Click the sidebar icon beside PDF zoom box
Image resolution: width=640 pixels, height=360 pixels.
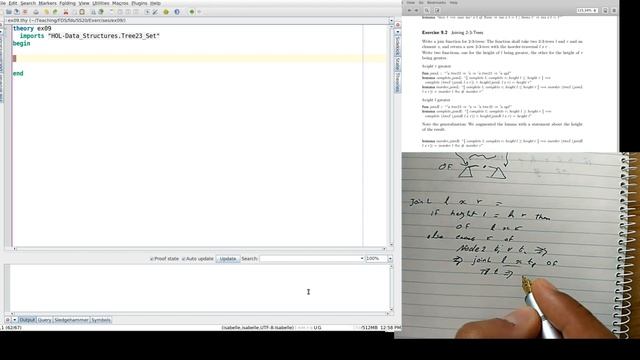point(605,10)
